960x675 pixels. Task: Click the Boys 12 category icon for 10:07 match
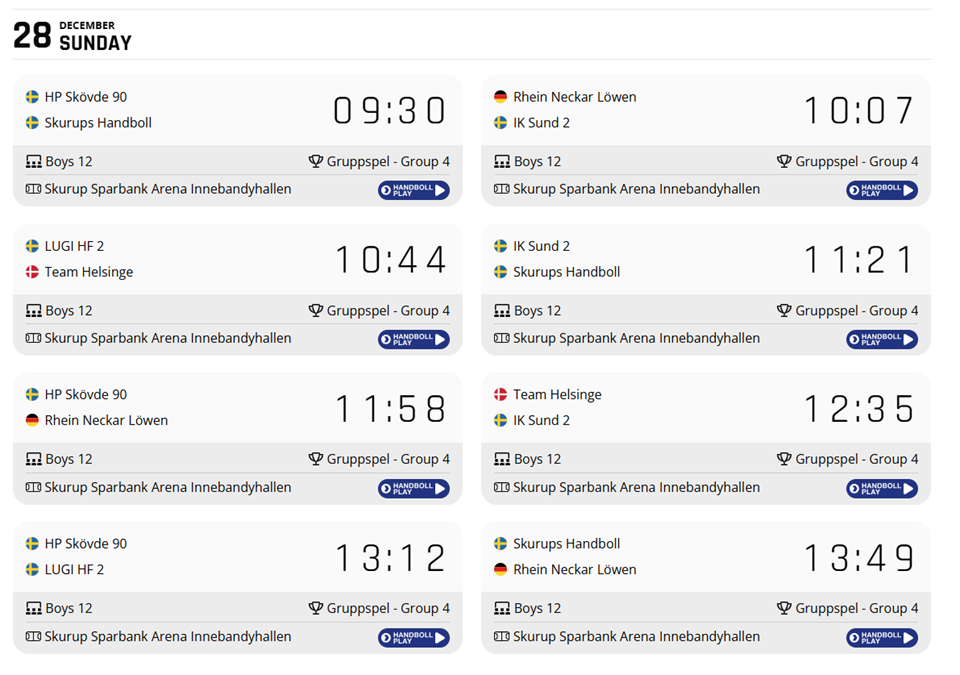(502, 161)
